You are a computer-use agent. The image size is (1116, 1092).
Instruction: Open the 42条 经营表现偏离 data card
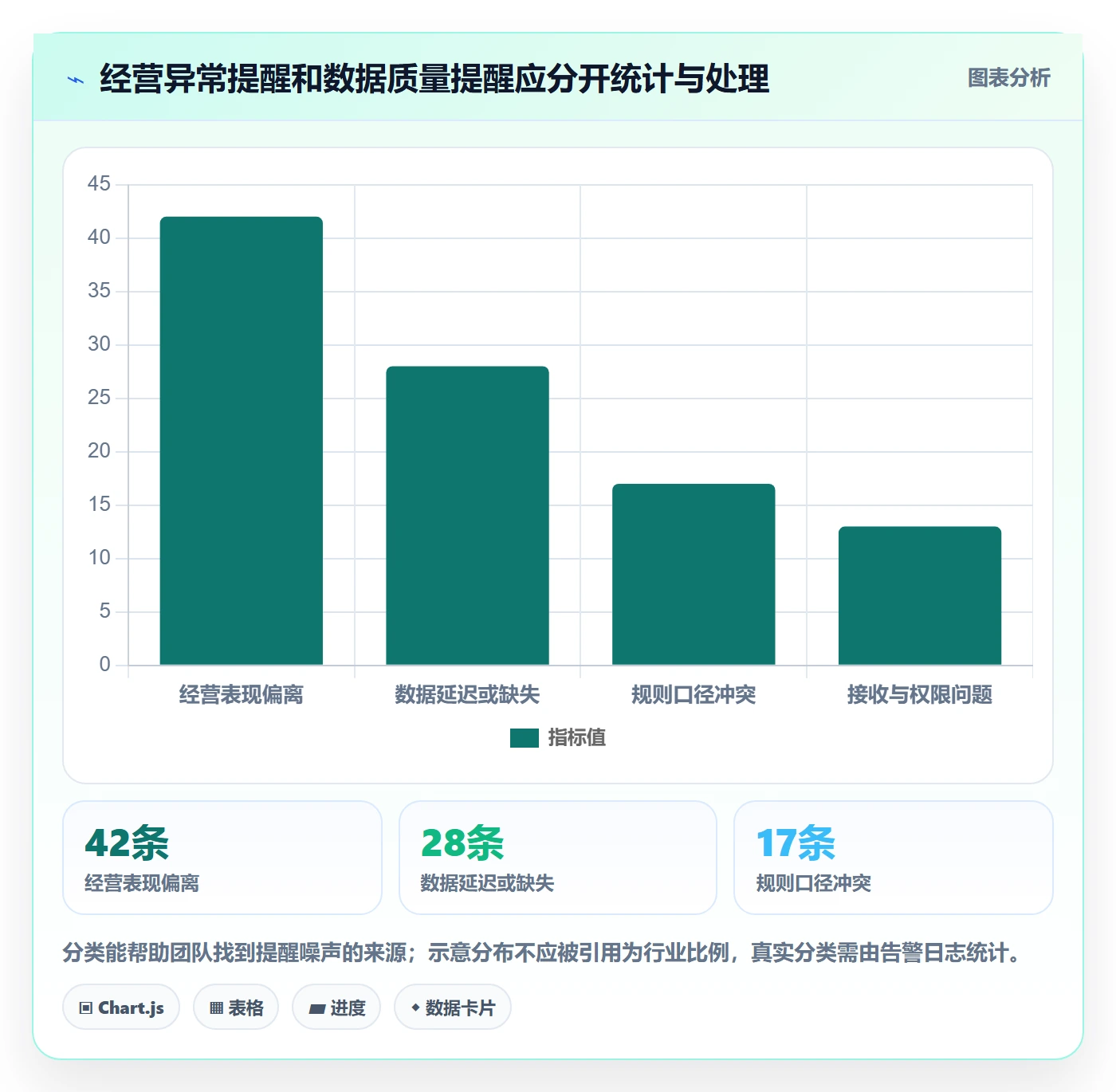[x=222, y=858]
